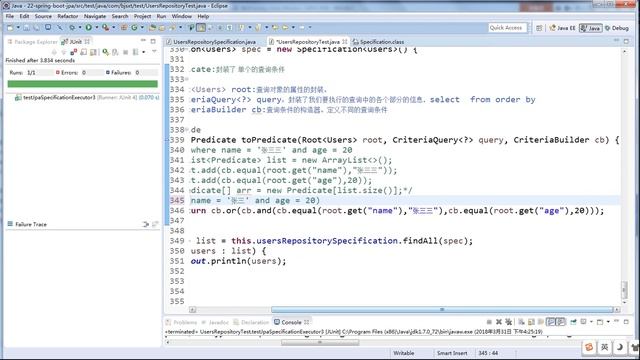The width and height of the screenshot is (640, 360).
Task: Click Terminate icon in Console toolbar
Action: [x=489, y=322]
